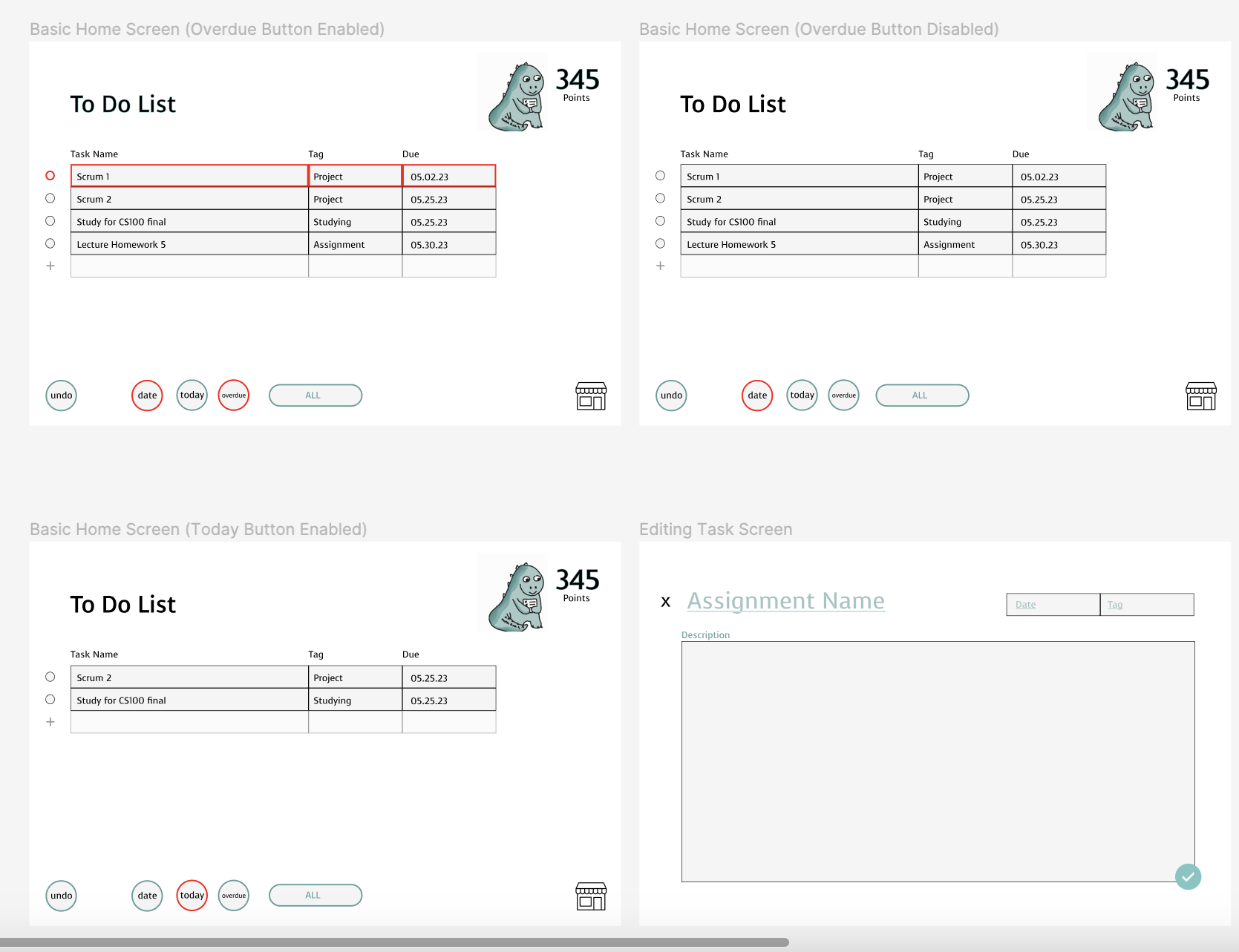Viewport: 1239px width, 952px height.
Task: Open the shop icon in Overdue Disabled screen
Action: (1201, 396)
